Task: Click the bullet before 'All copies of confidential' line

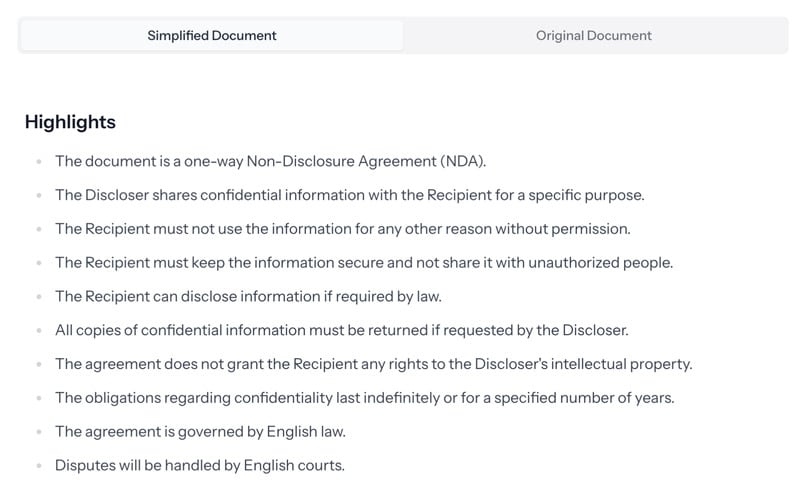Action: tap(38, 330)
